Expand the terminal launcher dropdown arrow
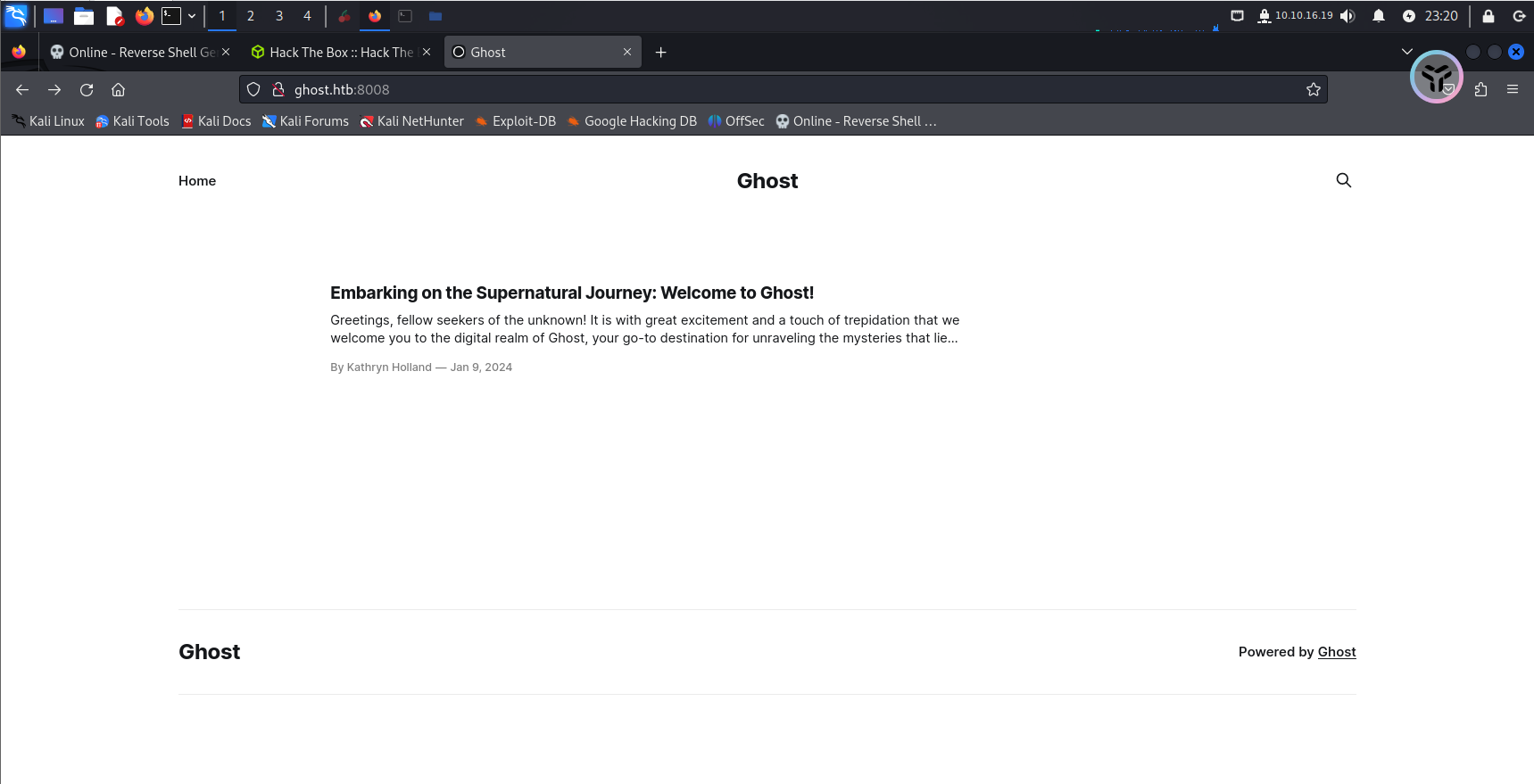 [x=192, y=16]
